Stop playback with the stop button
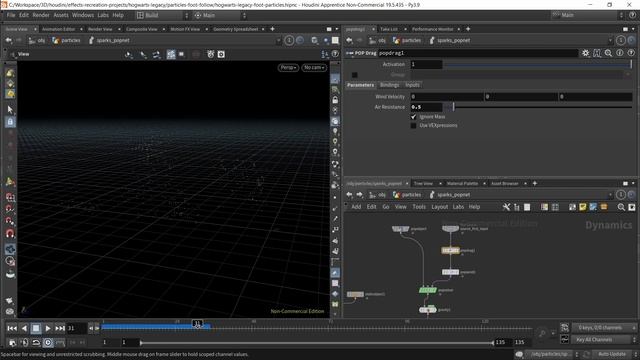The width and height of the screenshot is (640, 360). click(x=36, y=328)
